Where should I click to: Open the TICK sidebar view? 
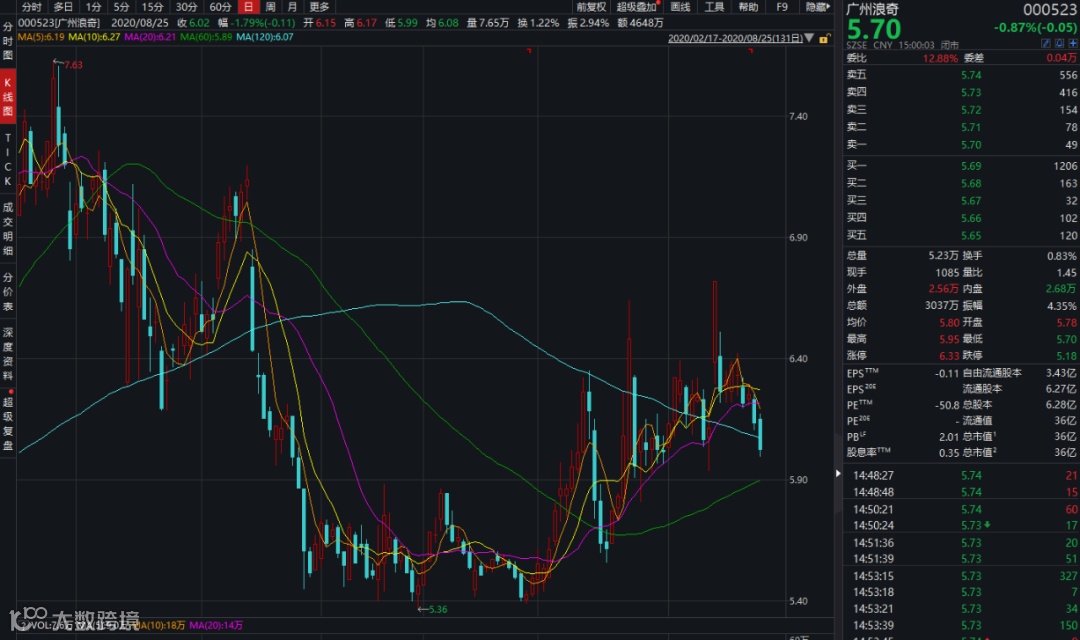[8, 159]
